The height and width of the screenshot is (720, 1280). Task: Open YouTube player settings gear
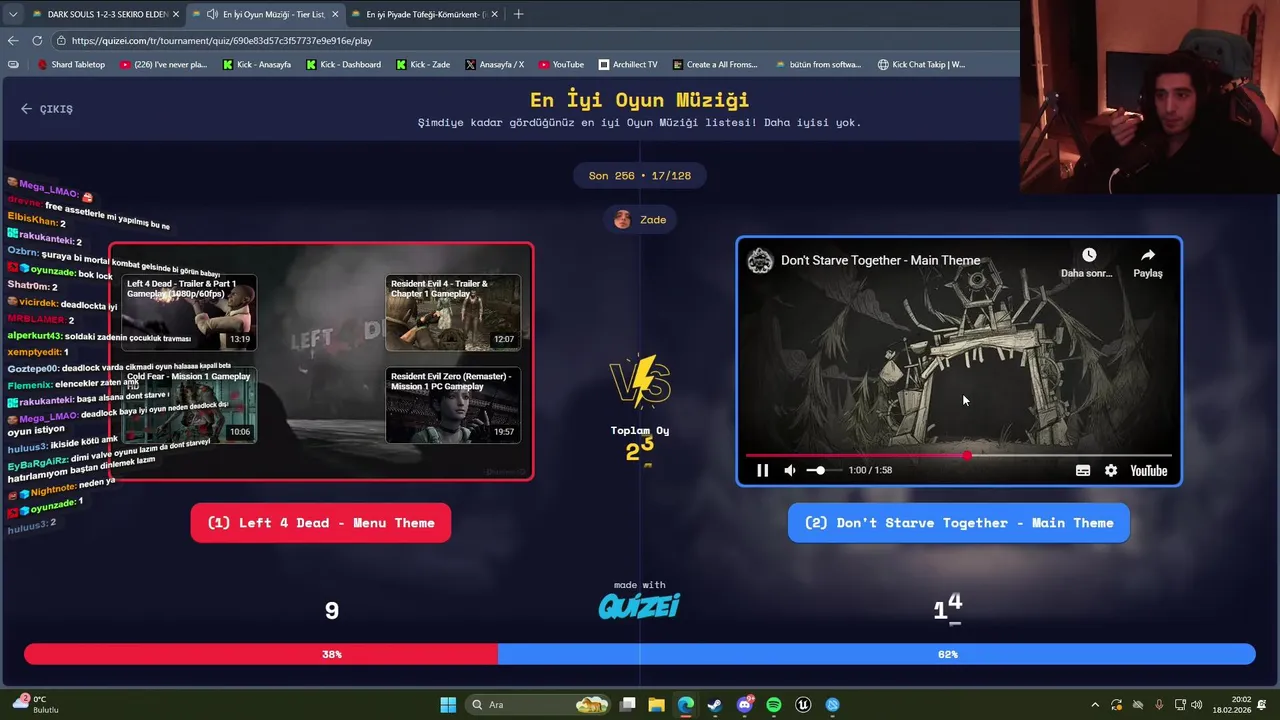pos(1111,470)
